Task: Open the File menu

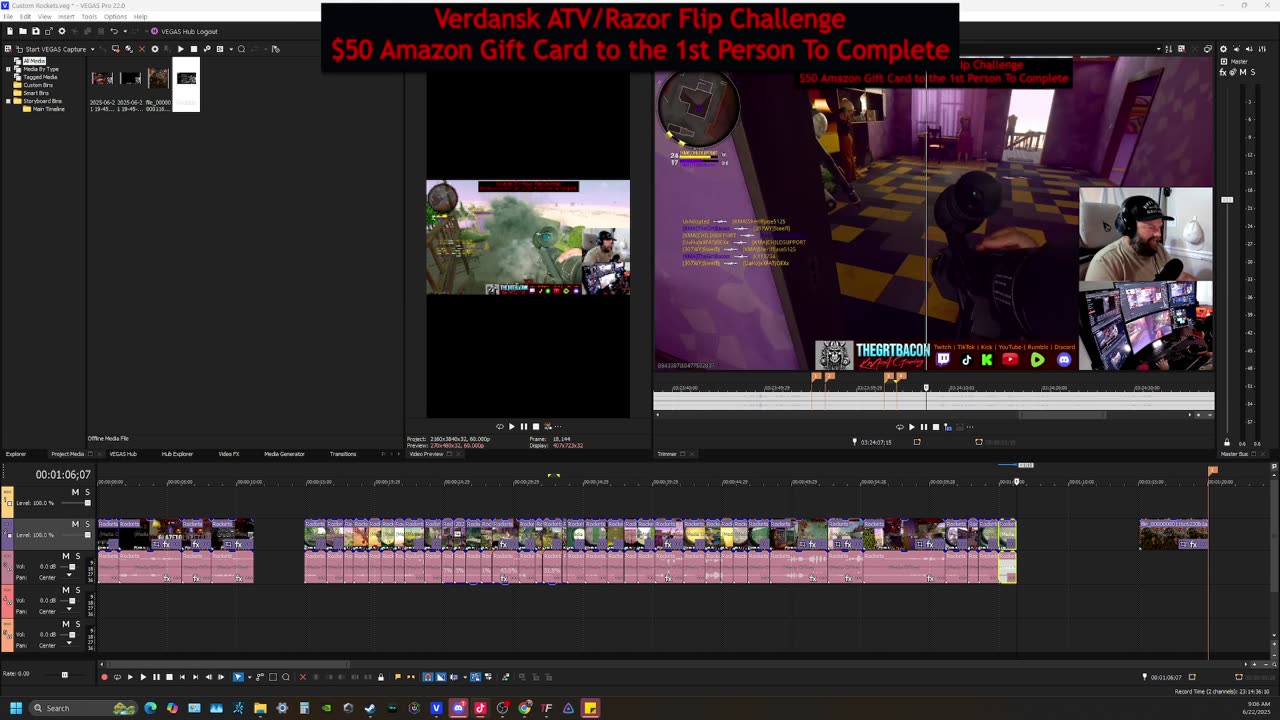Action: click(x=8, y=17)
